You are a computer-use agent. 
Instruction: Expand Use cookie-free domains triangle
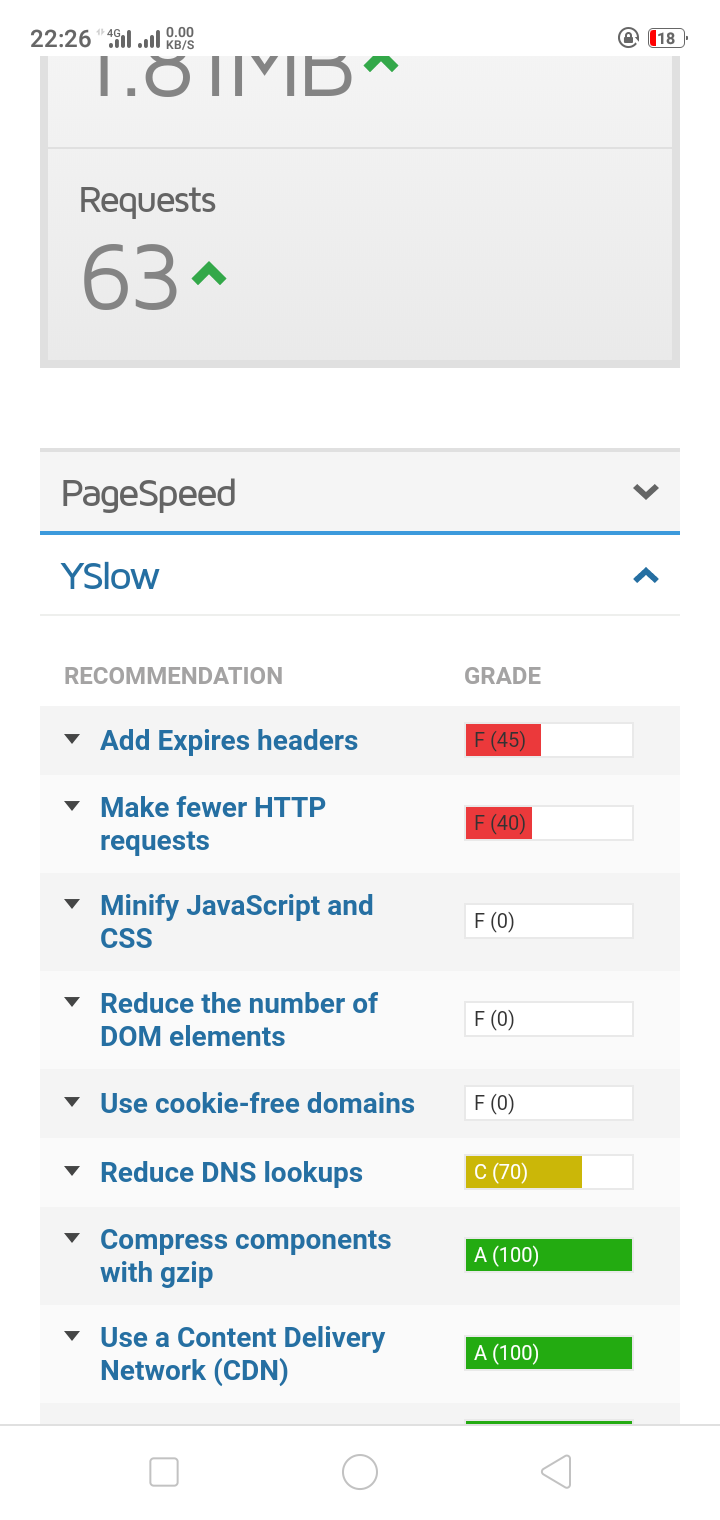72,1103
